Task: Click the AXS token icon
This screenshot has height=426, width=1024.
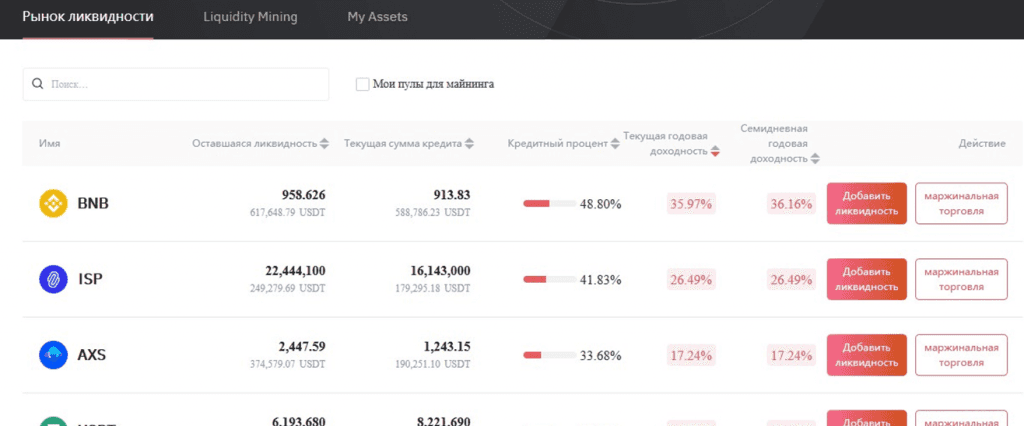Action: click(x=54, y=355)
